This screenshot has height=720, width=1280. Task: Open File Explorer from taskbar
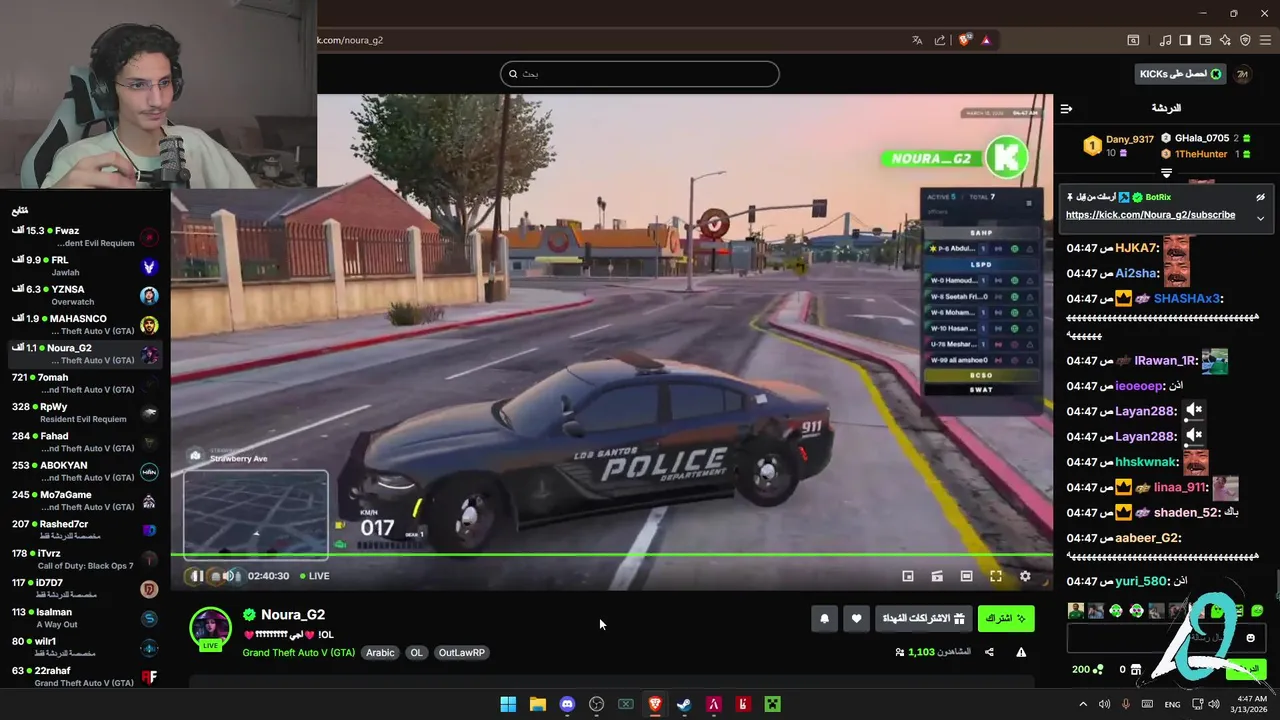click(537, 704)
